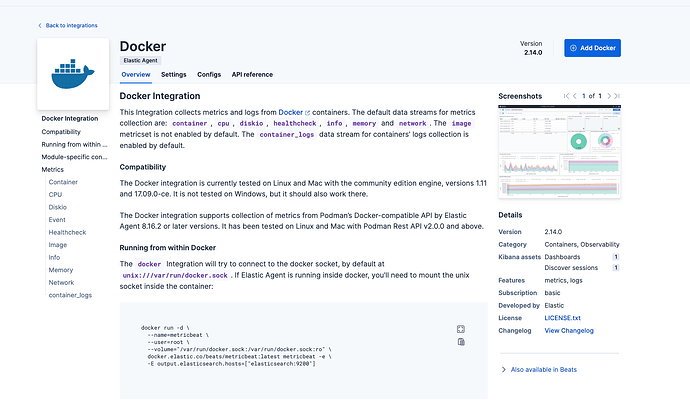Click the basic subscription value

[552, 293]
